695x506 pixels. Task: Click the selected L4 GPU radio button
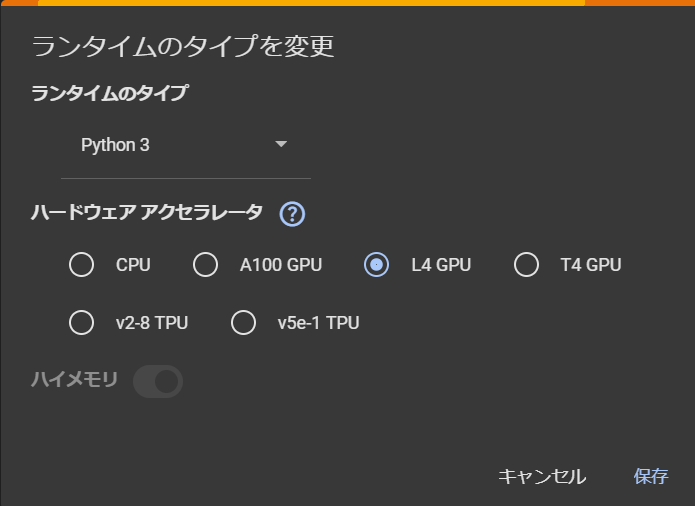point(376,265)
